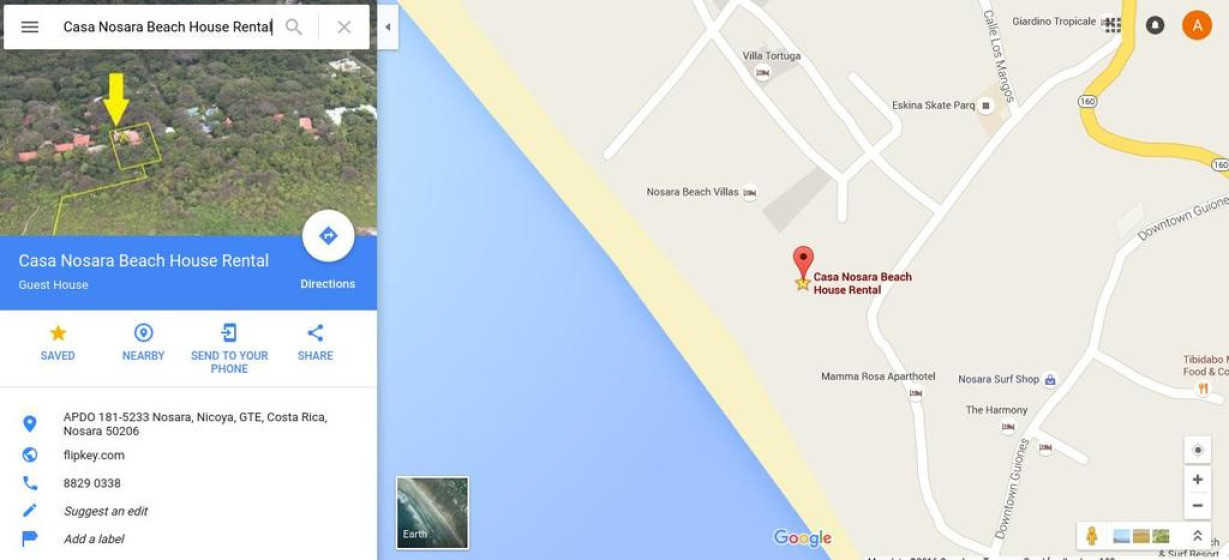The height and width of the screenshot is (560, 1229).
Task: Show my location button on map
Action: 1197,450
